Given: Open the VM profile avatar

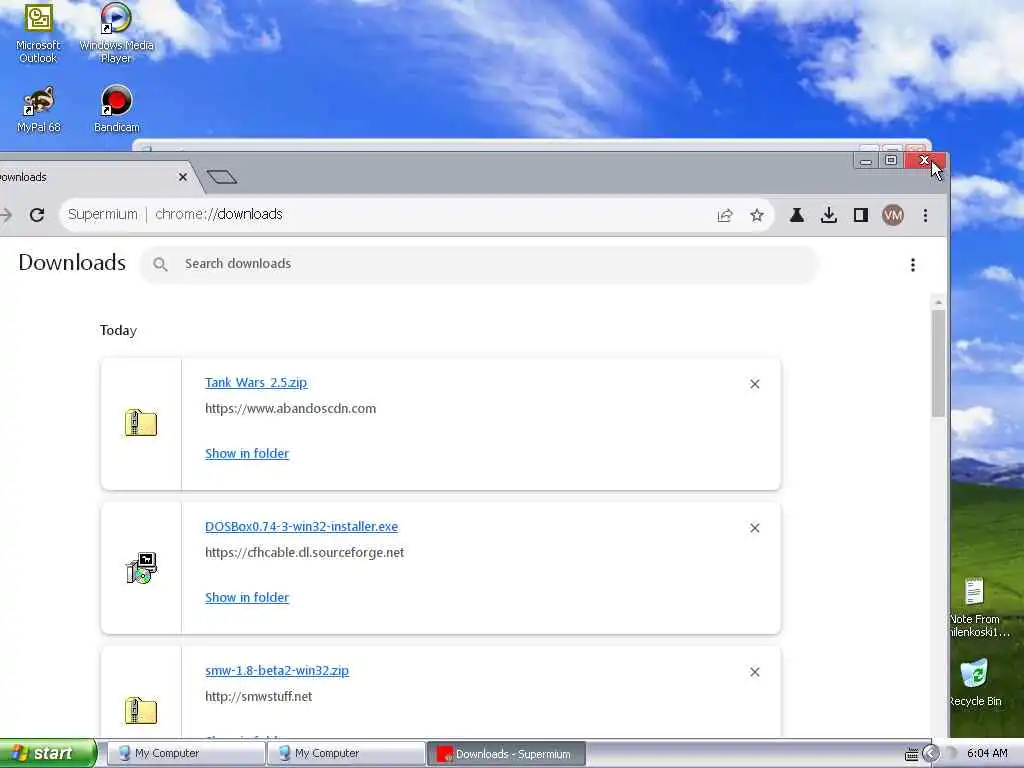Looking at the screenshot, I should tap(893, 215).
